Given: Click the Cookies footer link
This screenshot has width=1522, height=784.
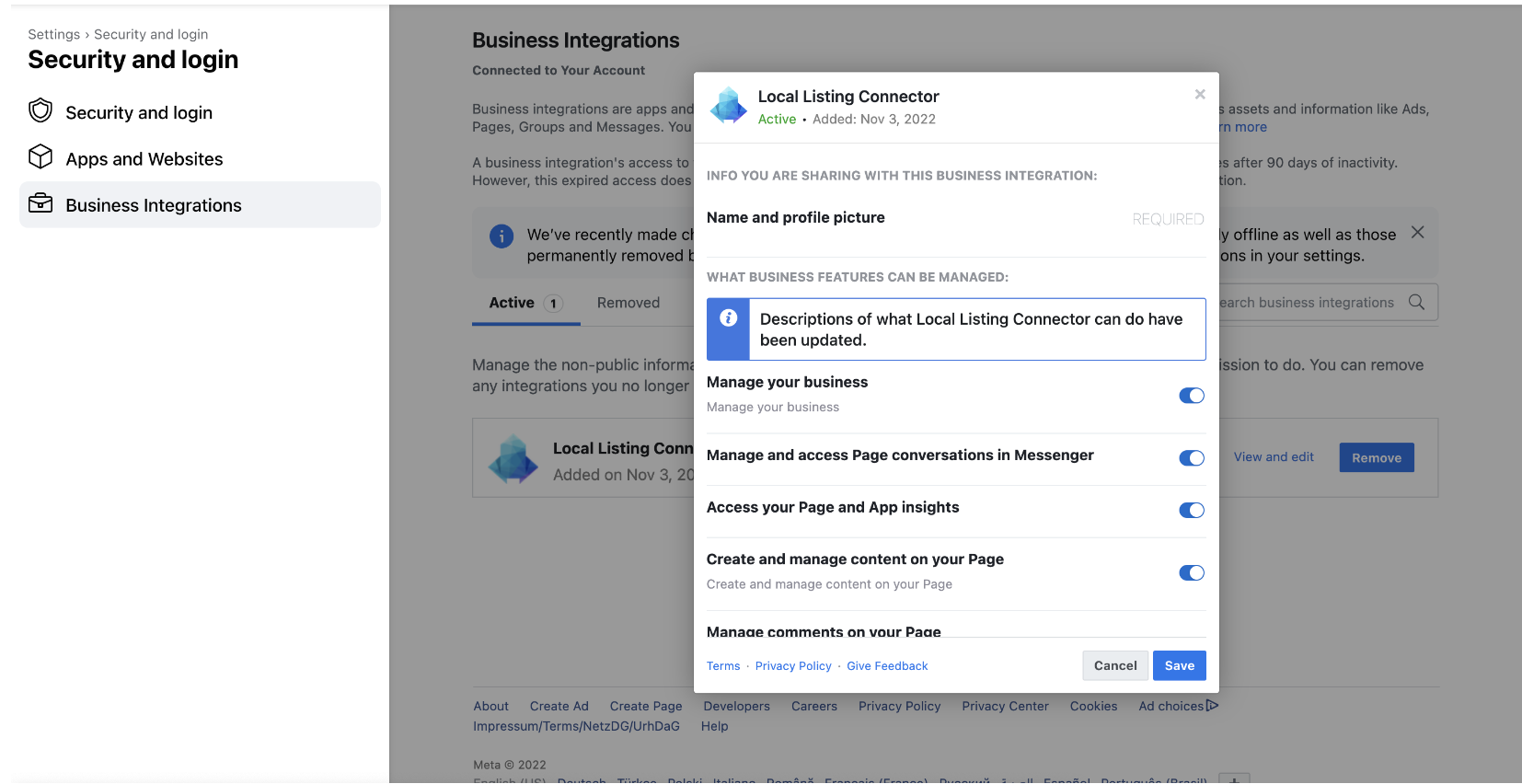Looking at the screenshot, I should [x=1094, y=707].
